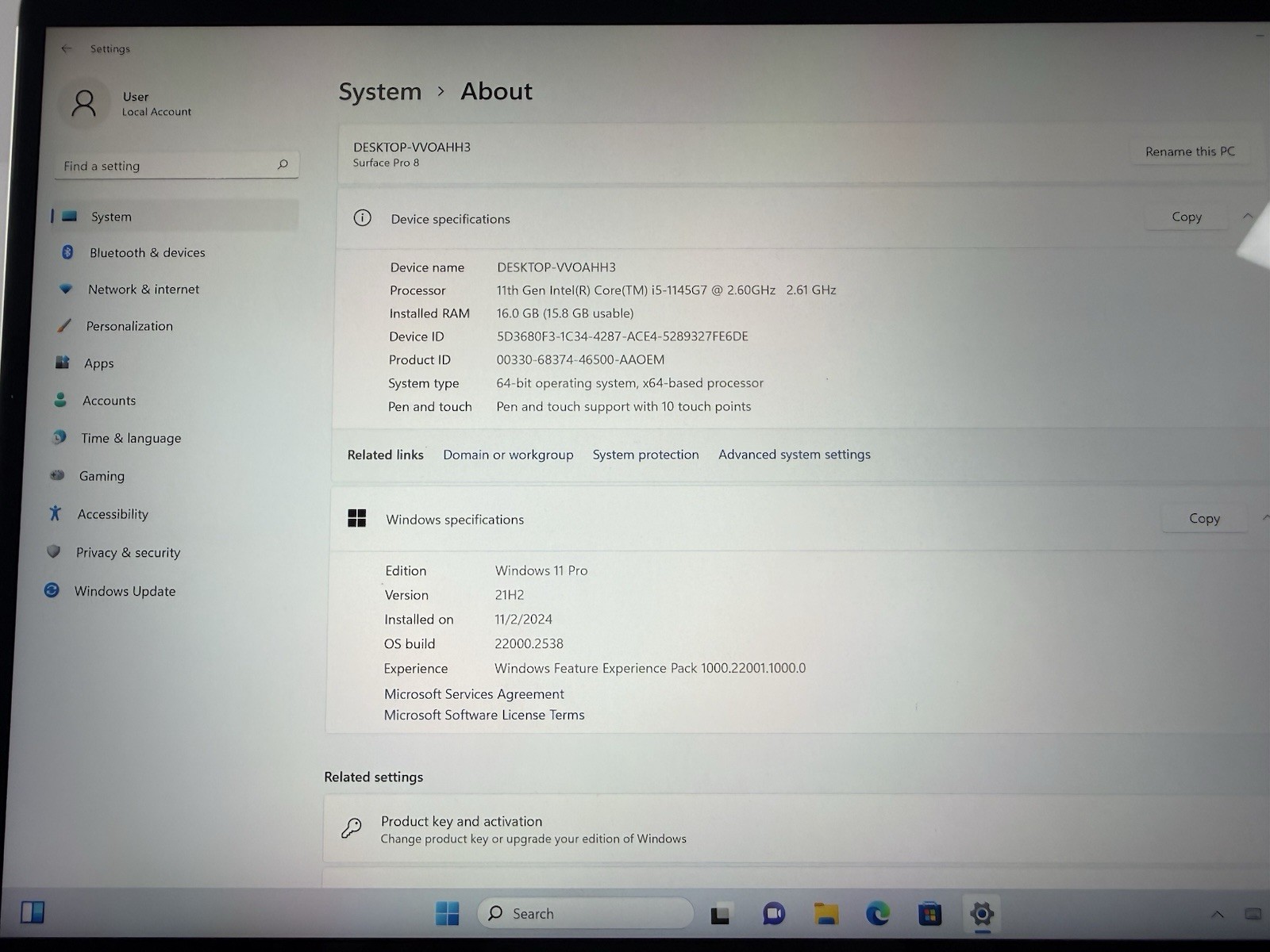Click Product ID 00330-68374-46500-AAOEM
1270x952 pixels.
tap(580, 359)
